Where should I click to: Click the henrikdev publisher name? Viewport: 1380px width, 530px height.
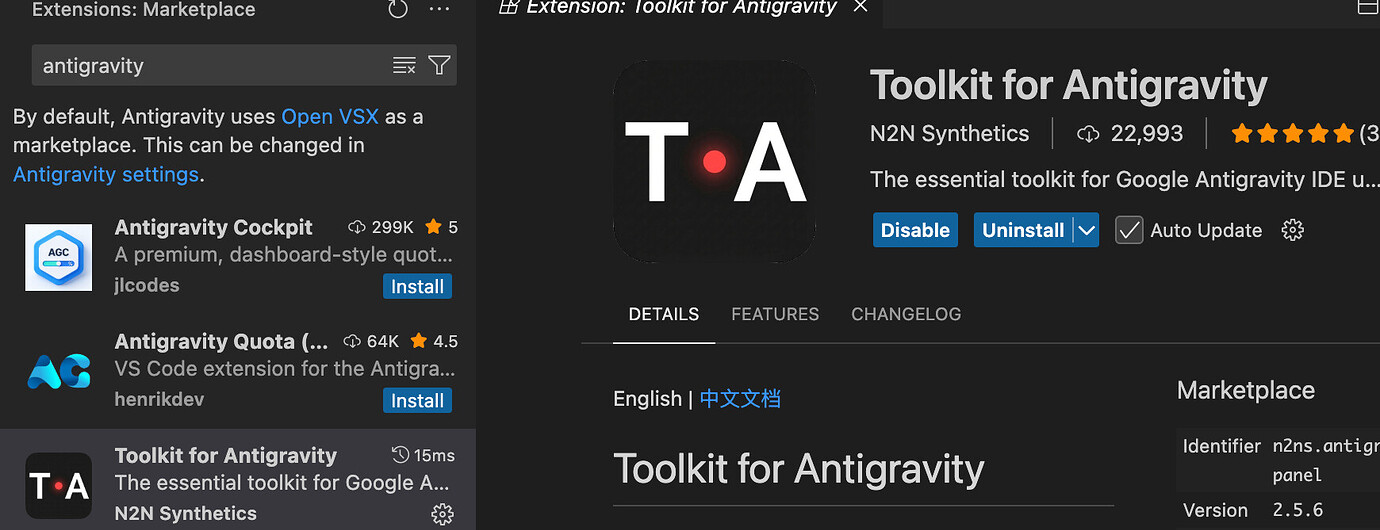pyautogui.click(x=157, y=399)
